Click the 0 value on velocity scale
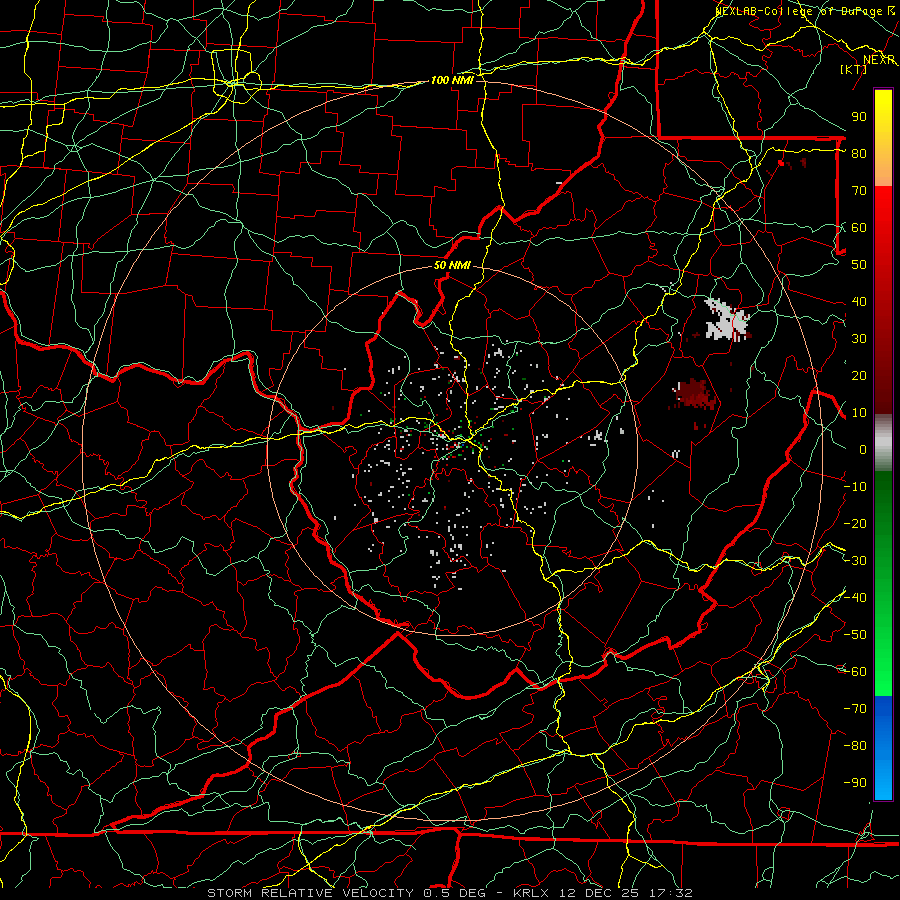Viewport: 900px width, 900px height. pyautogui.click(x=863, y=449)
